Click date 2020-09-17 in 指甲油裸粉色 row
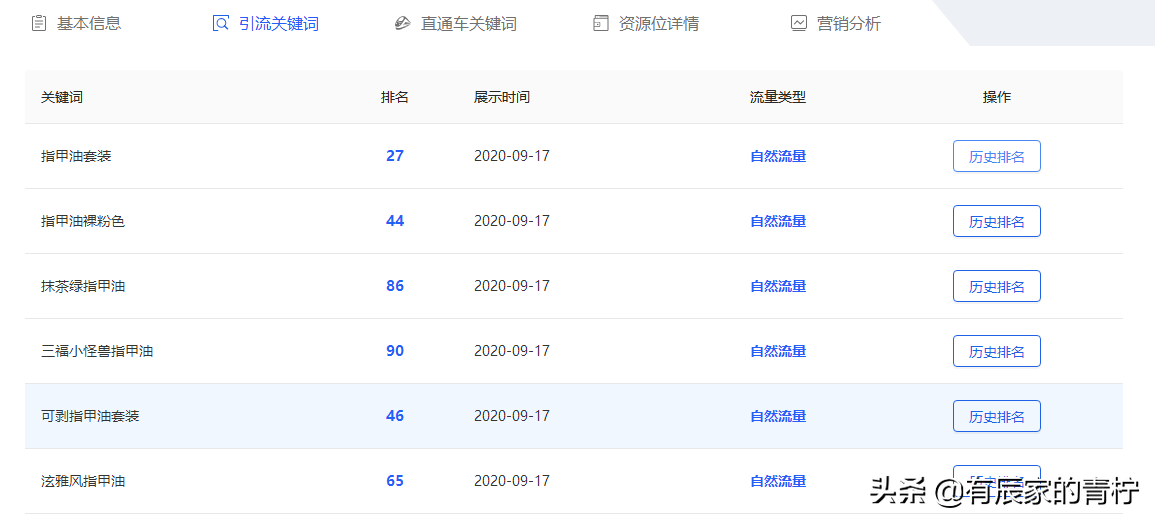The image size is (1155, 521). 512,221
